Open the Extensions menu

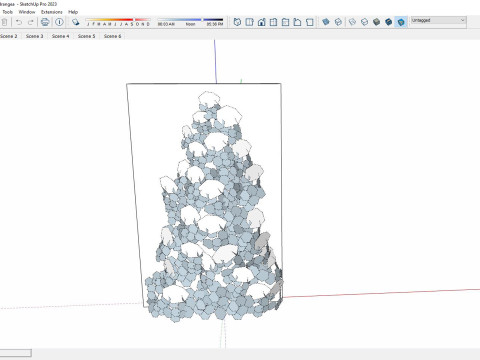coord(52,12)
